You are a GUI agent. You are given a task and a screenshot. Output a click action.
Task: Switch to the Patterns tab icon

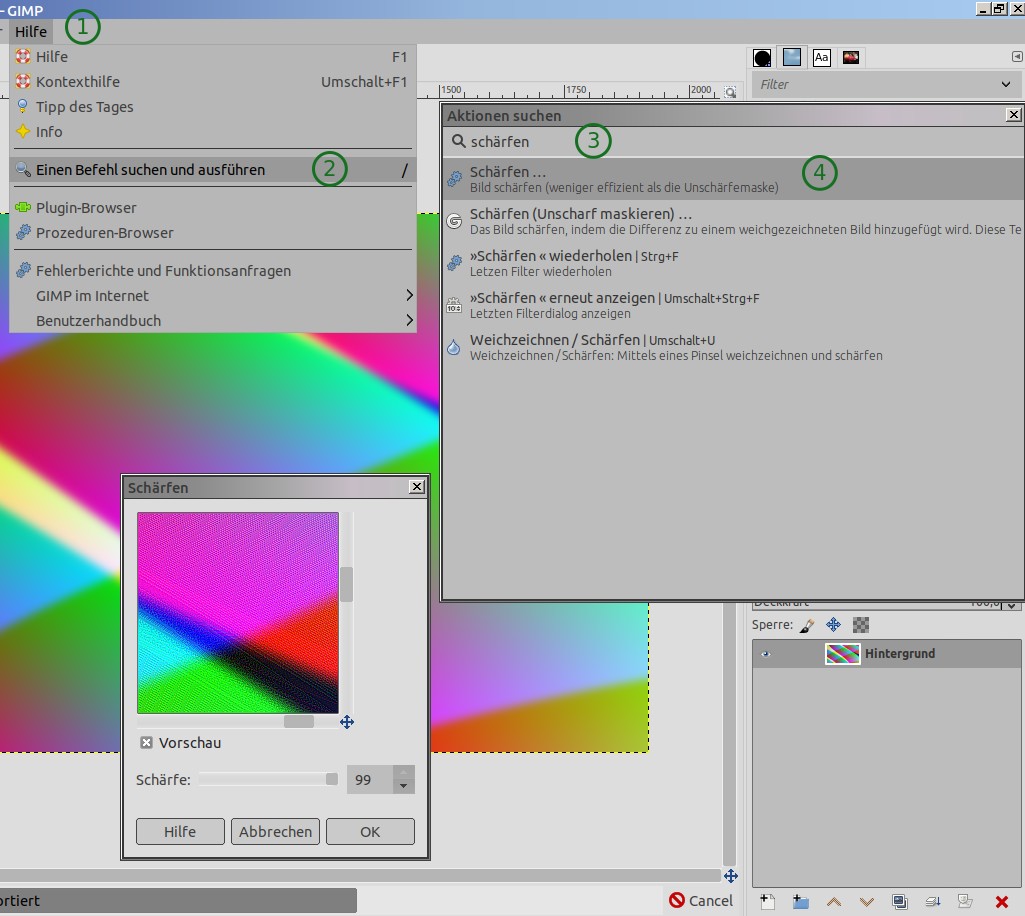[792, 58]
